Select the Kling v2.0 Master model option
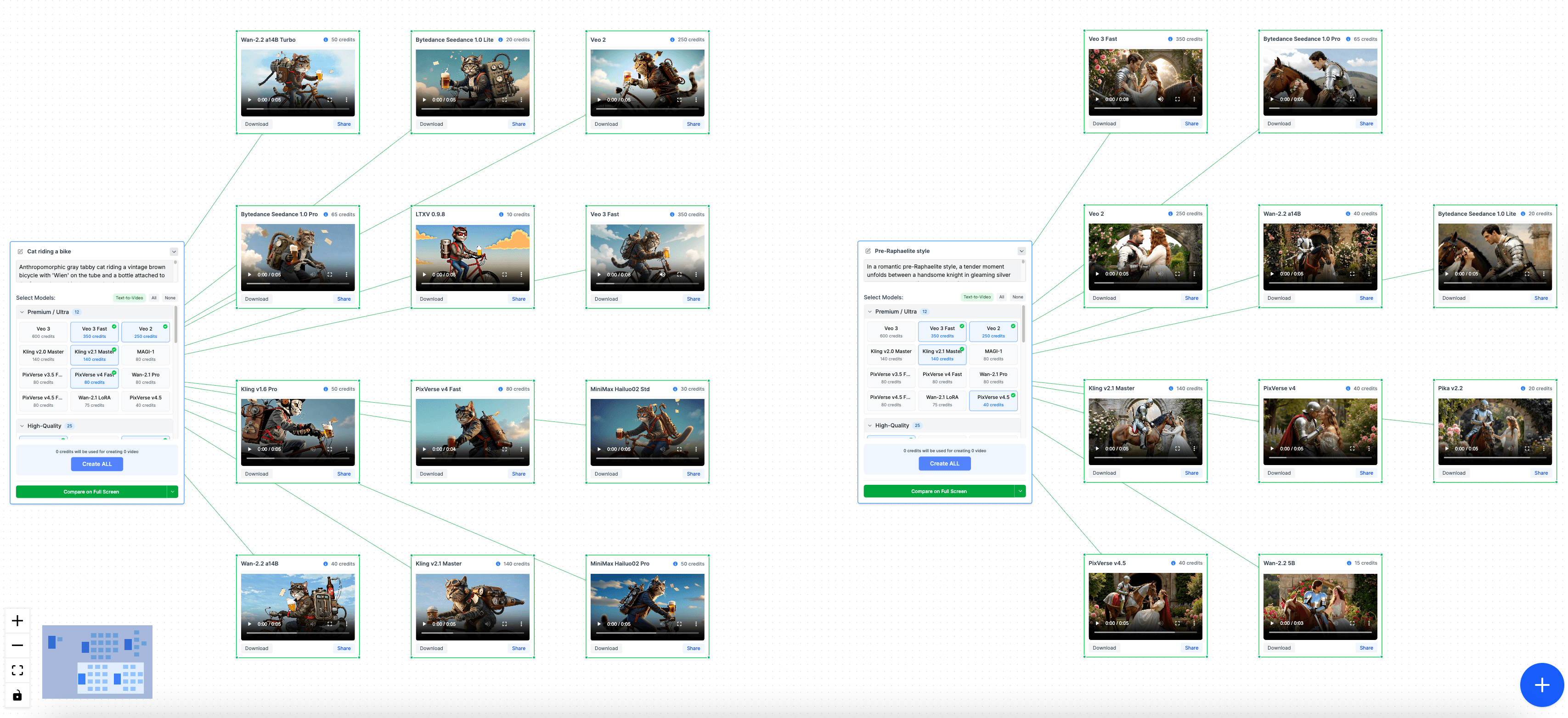 tap(43, 355)
